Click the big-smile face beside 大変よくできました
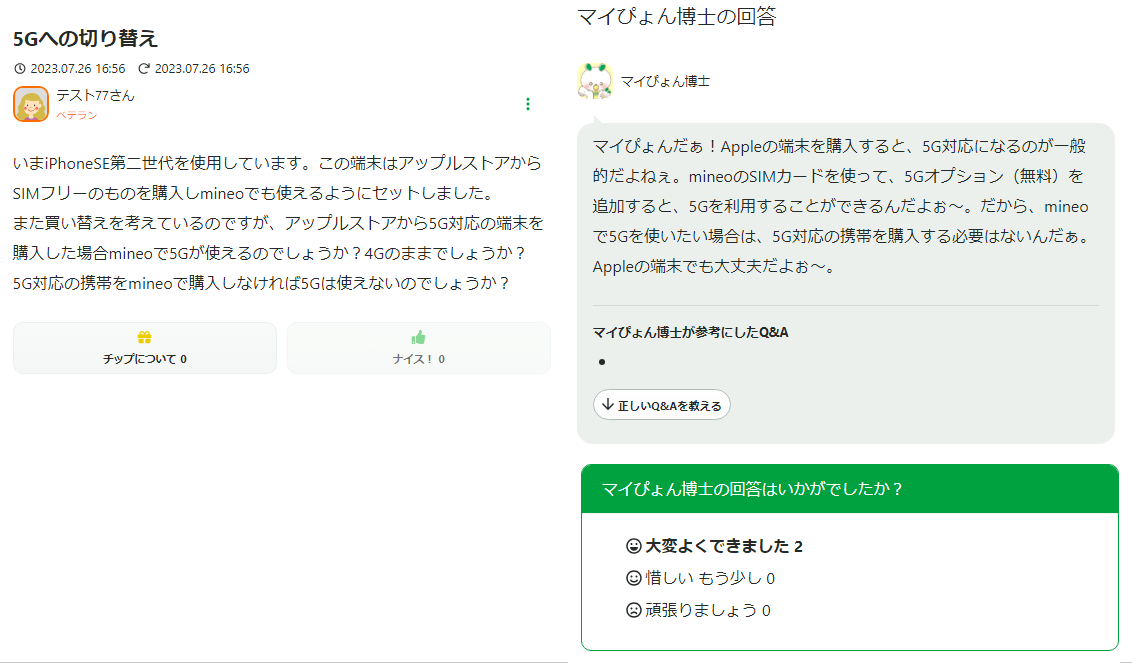The image size is (1132, 663). (x=633, y=546)
